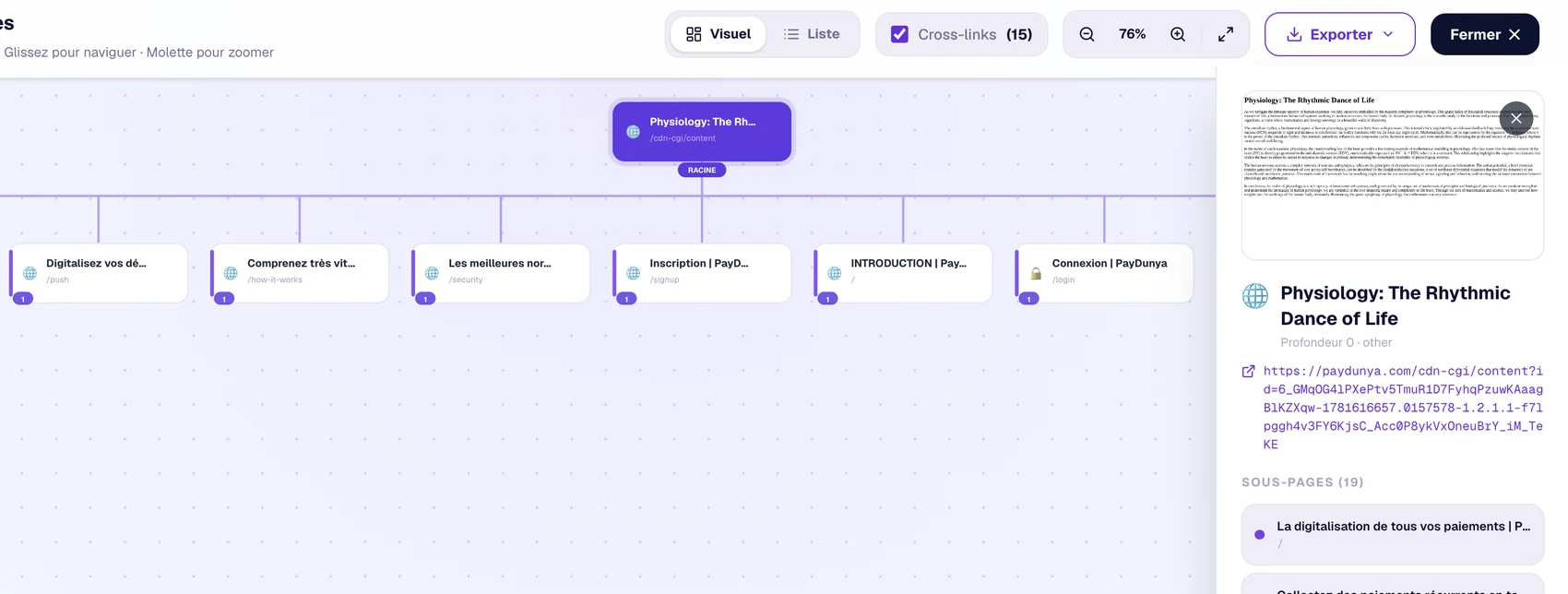Close the page preview with X button
The width and height of the screenshot is (1568, 594).
click(x=1515, y=118)
